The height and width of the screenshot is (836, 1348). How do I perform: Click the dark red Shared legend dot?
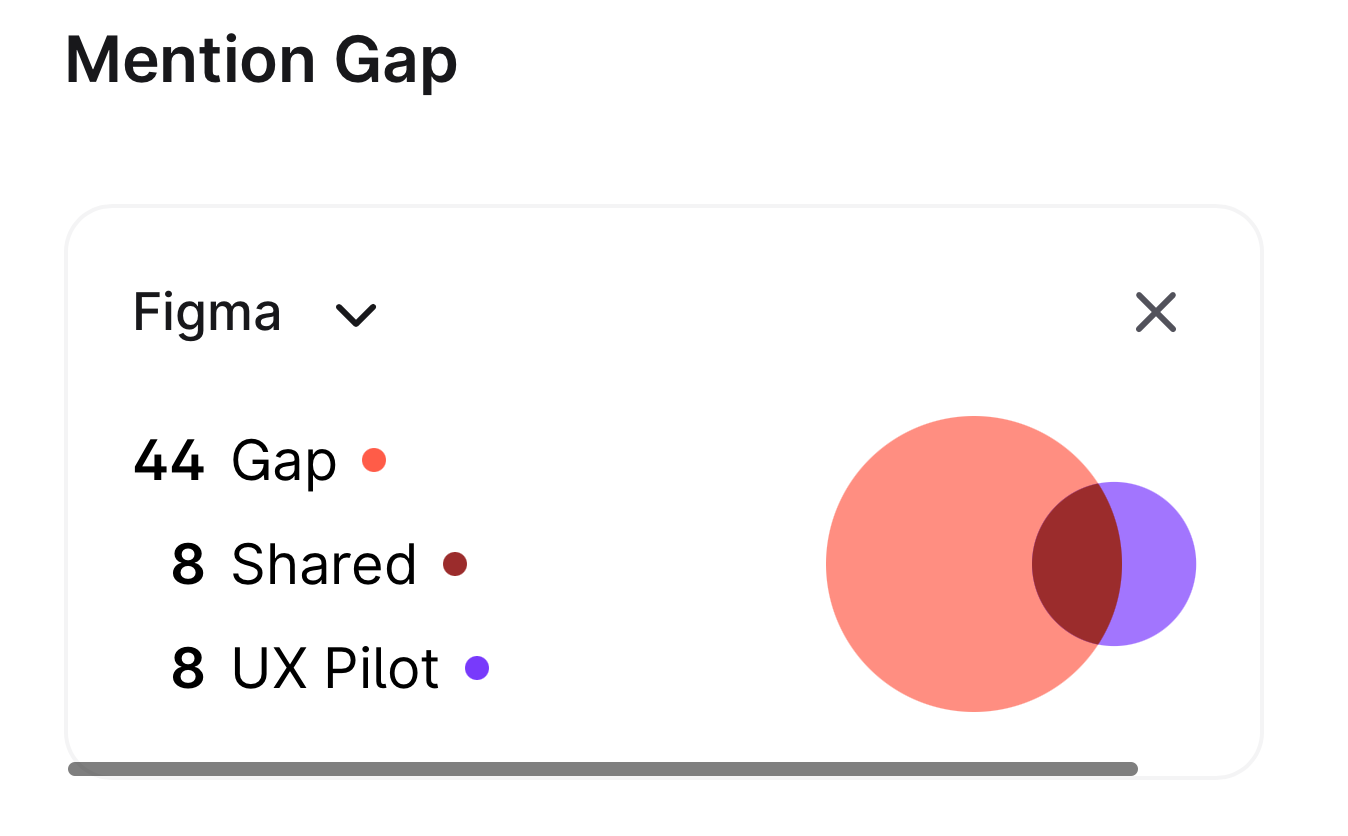455,564
